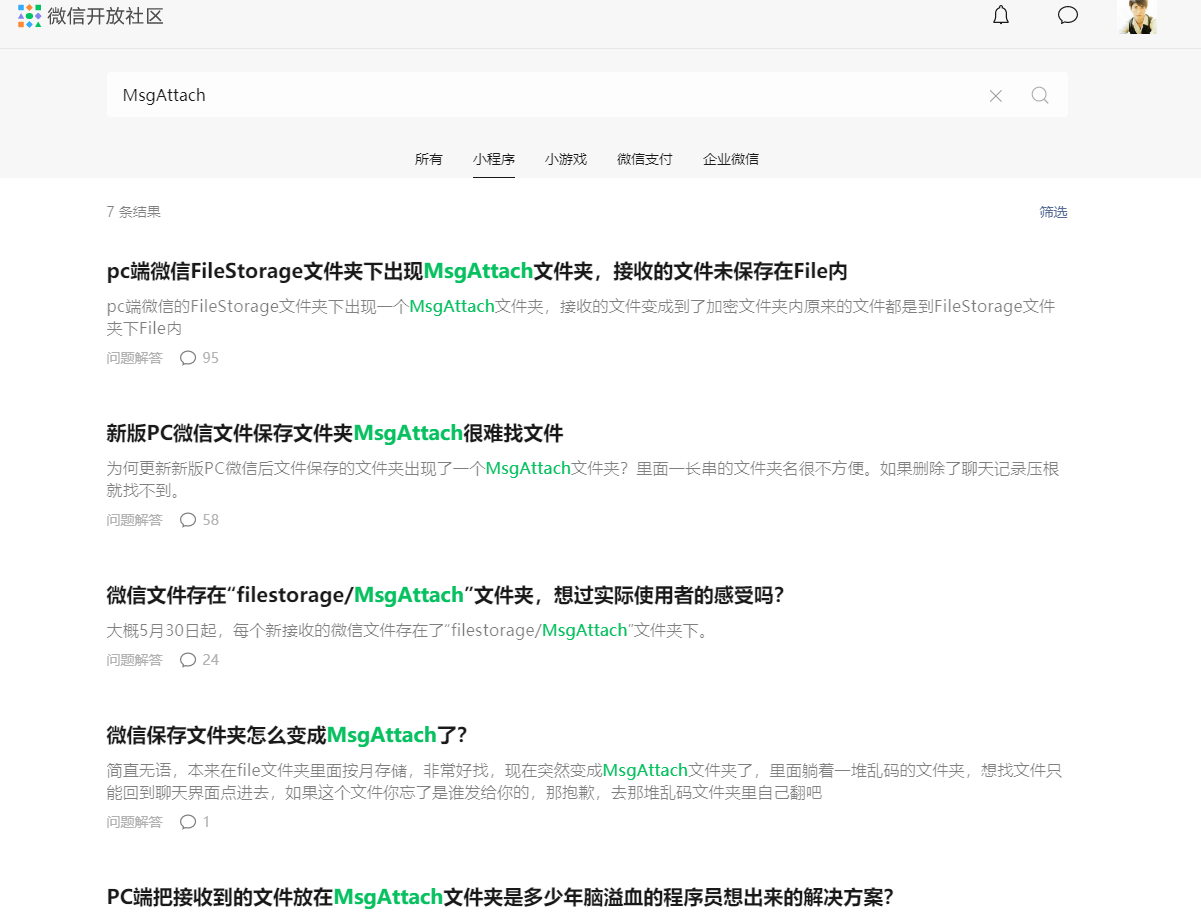Click the snippet starting 'pc端微信的FileStorage文件夹下出现一个'
This screenshot has height=916, width=1201.
coord(581,317)
